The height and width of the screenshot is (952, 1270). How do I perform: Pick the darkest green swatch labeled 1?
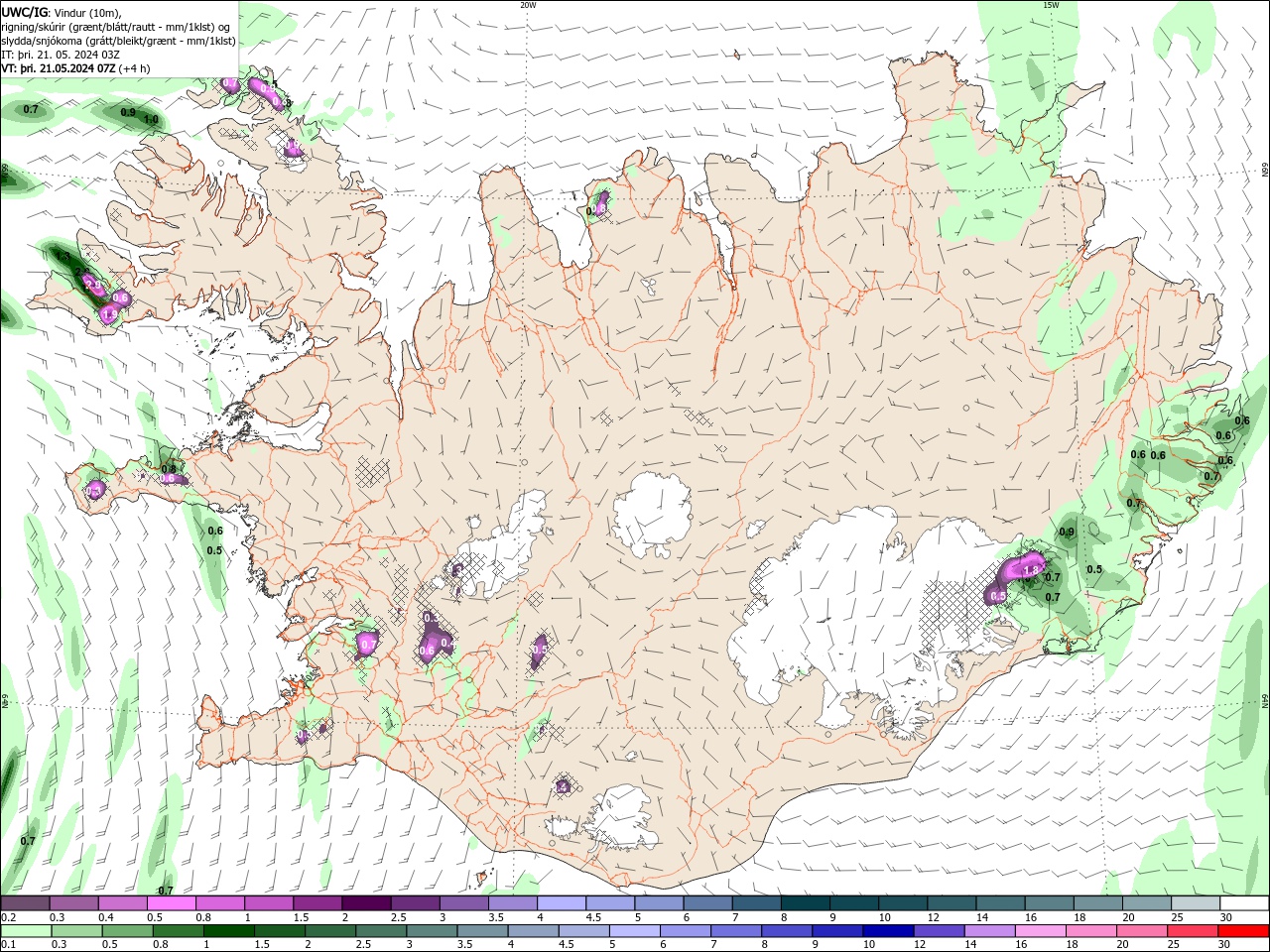(x=228, y=931)
